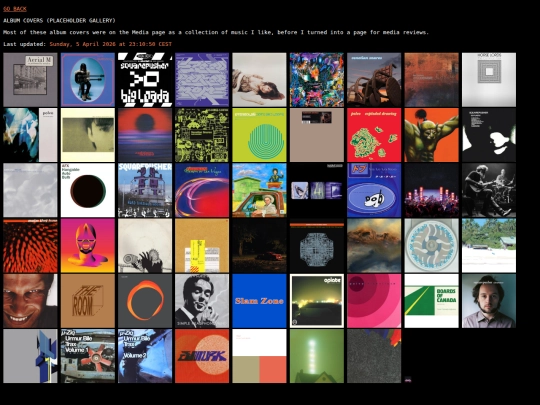View the concert crowd with pink lights cover
The height and width of the screenshot is (405, 540).
pos(432,190)
